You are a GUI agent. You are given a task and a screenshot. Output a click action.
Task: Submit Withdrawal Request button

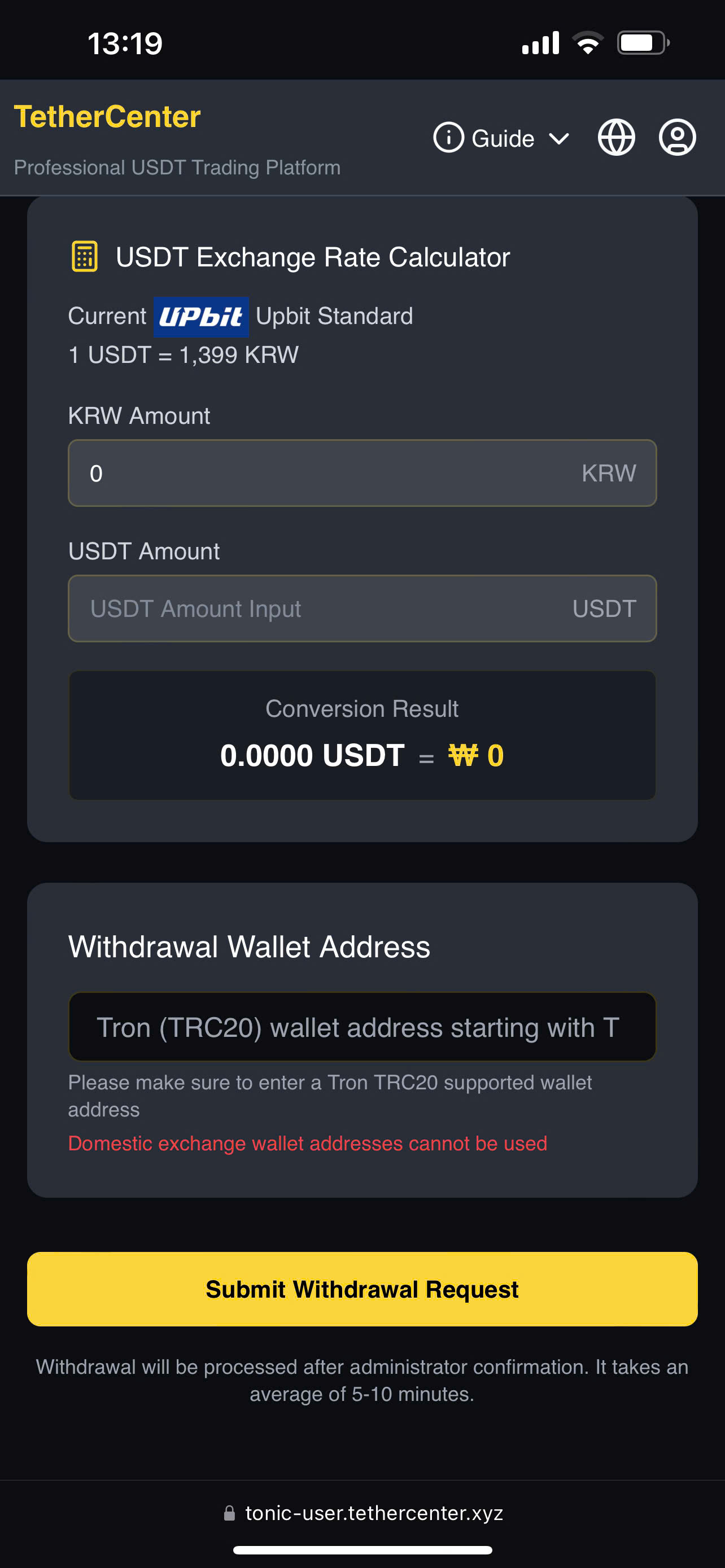pyautogui.click(x=362, y=1289)
